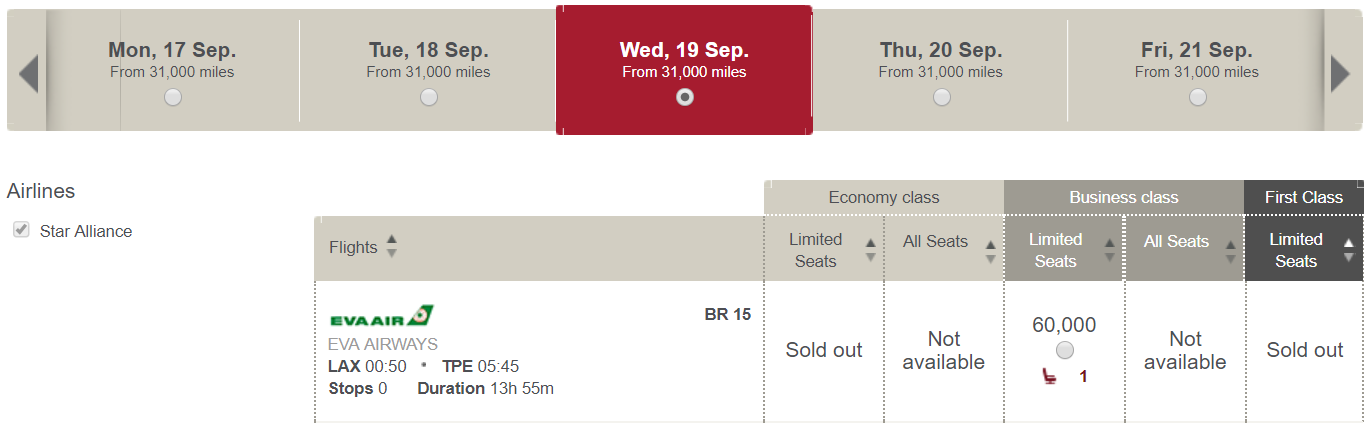Sort First Class Limited Seats column

click(1350, 250)
